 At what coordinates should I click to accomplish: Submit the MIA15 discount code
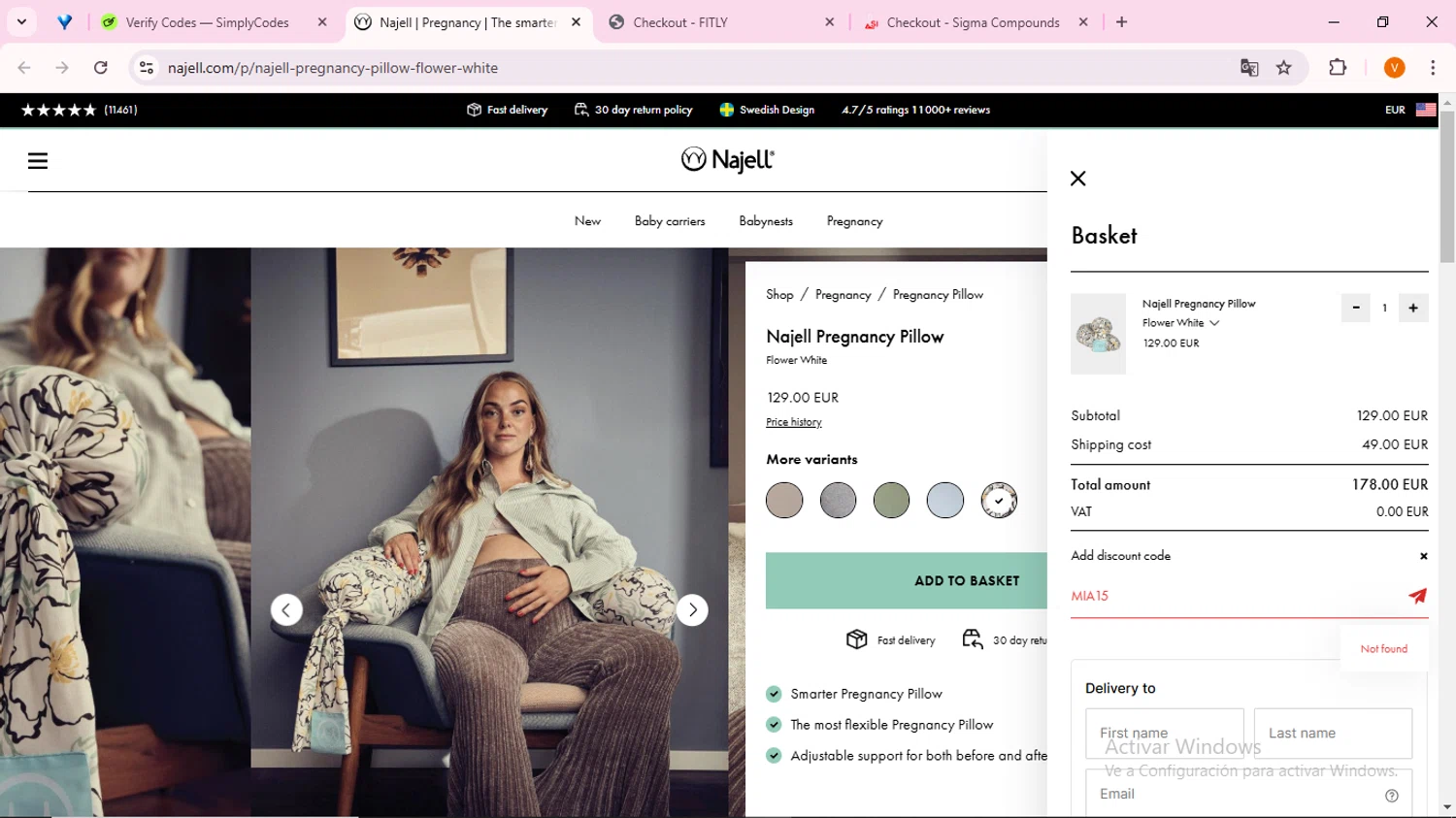[1417, 596]
